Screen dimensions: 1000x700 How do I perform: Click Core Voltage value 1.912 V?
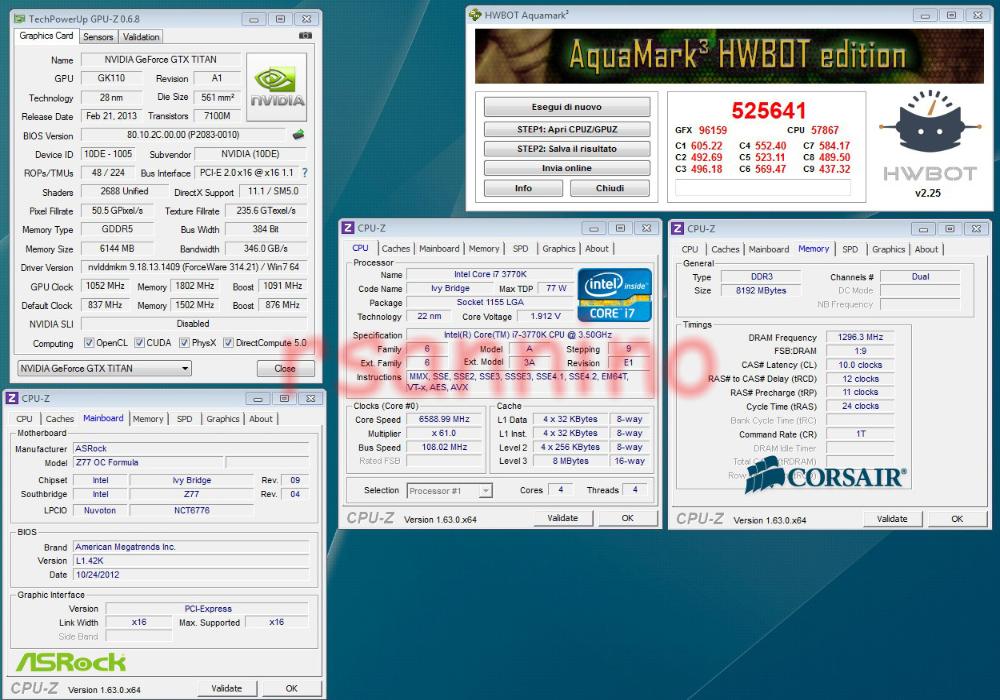click(x=545, y=316)
